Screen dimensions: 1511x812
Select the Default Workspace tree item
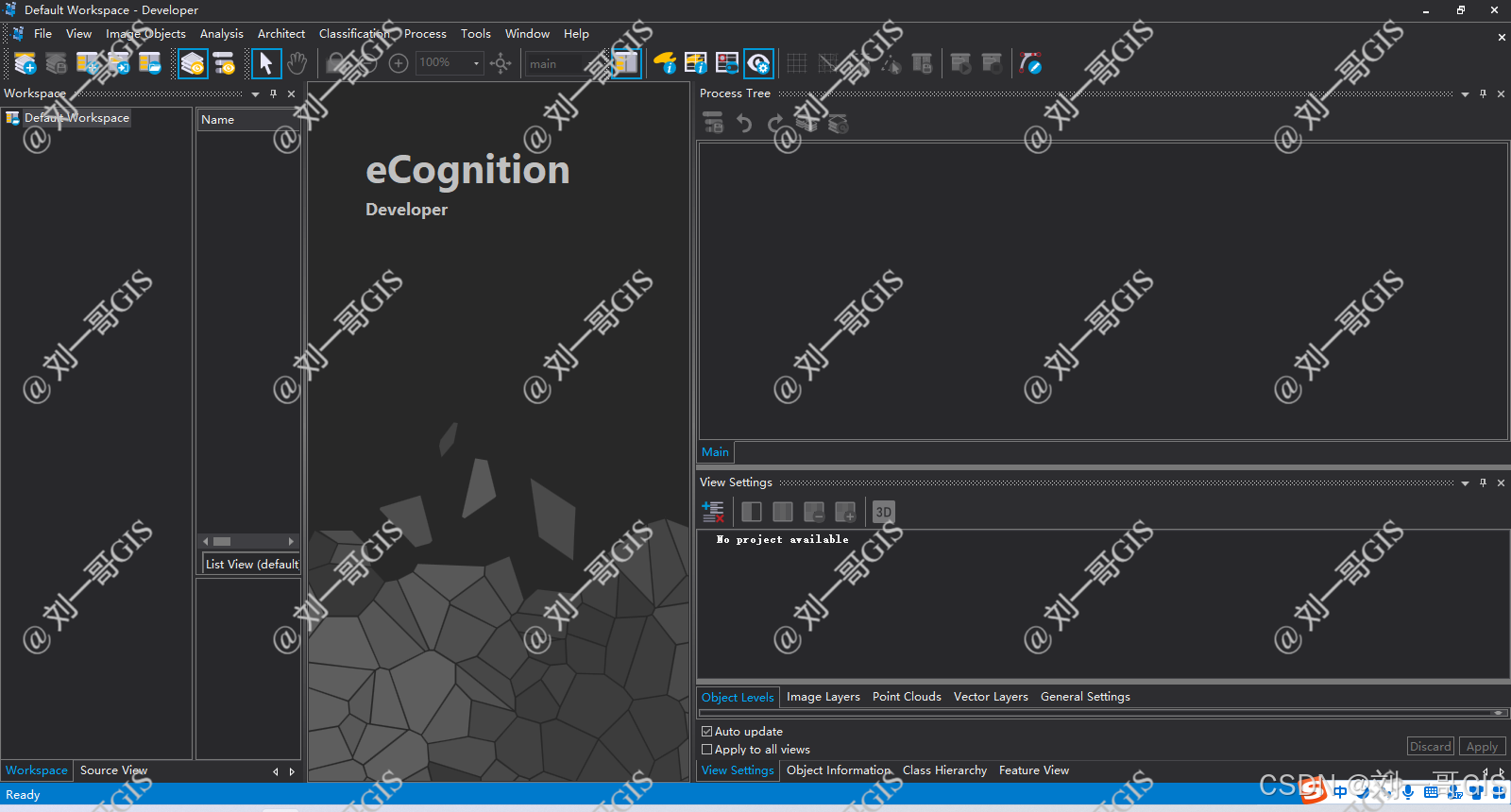coord(76,118)
